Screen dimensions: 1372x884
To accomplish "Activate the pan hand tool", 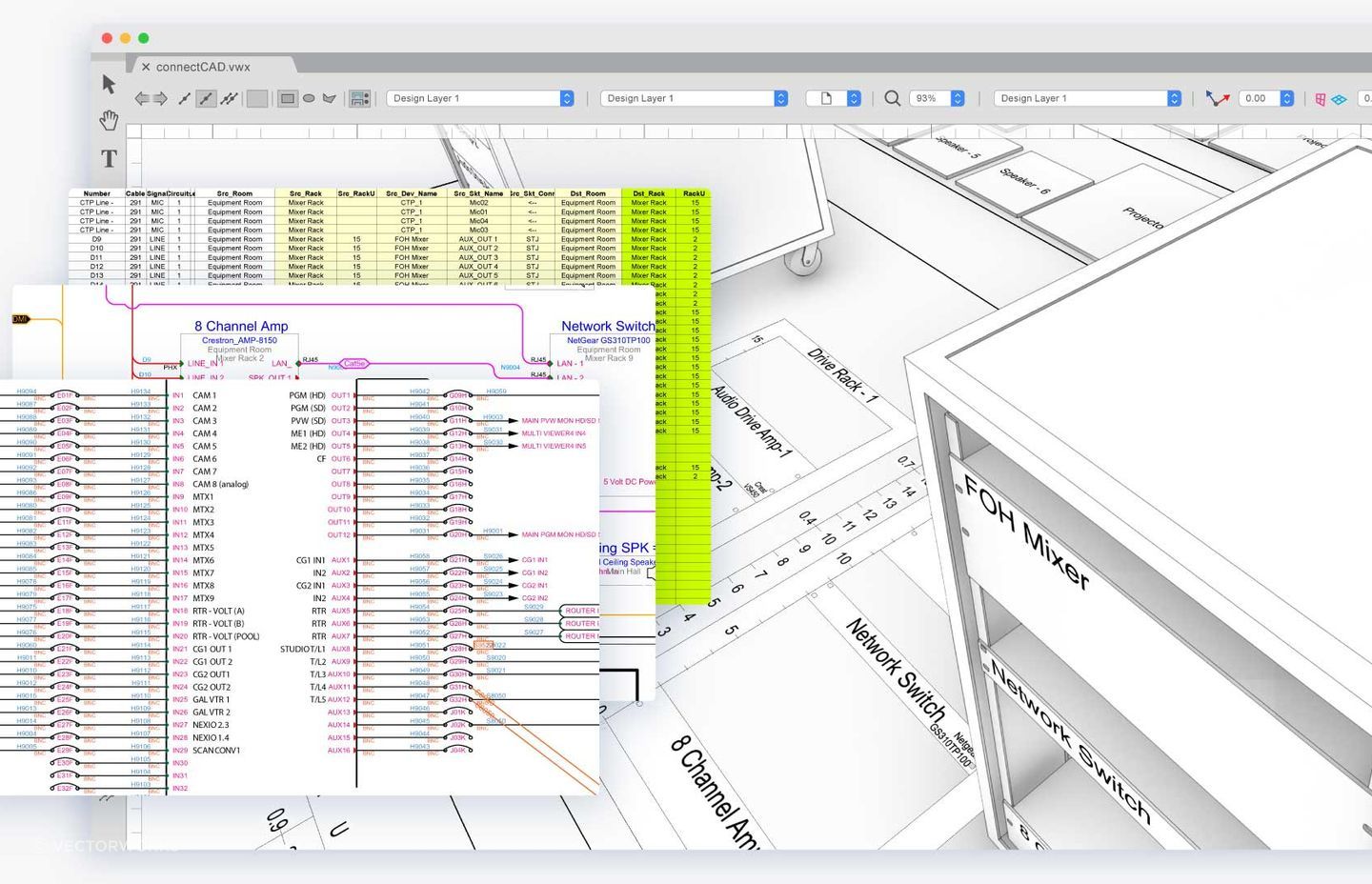I will (x=108, y=119).
